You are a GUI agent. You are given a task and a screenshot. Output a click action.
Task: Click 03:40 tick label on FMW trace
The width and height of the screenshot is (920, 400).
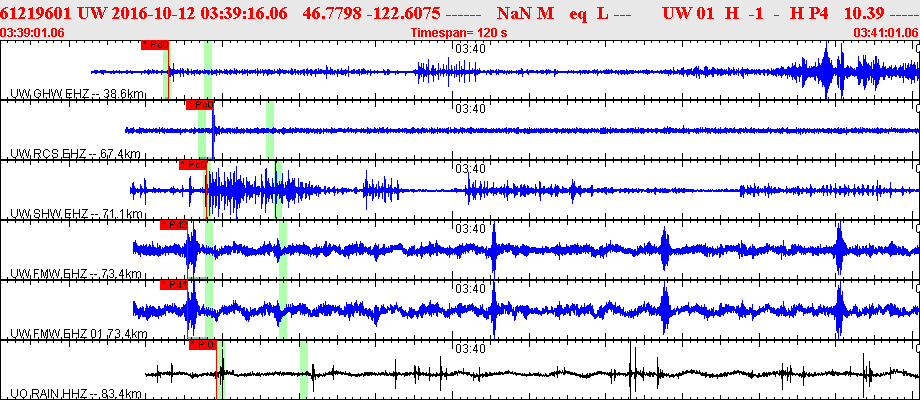[469, 228]
